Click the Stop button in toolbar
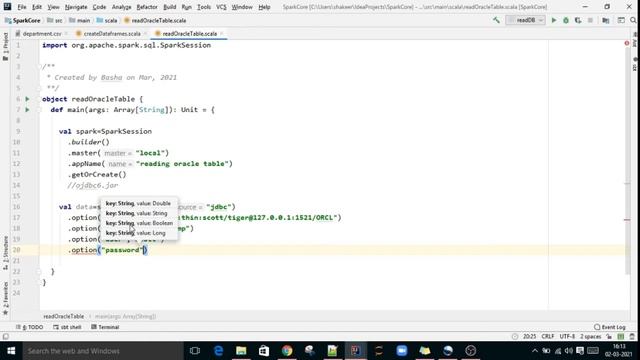 pyautogui.click(x=590, y=20)
